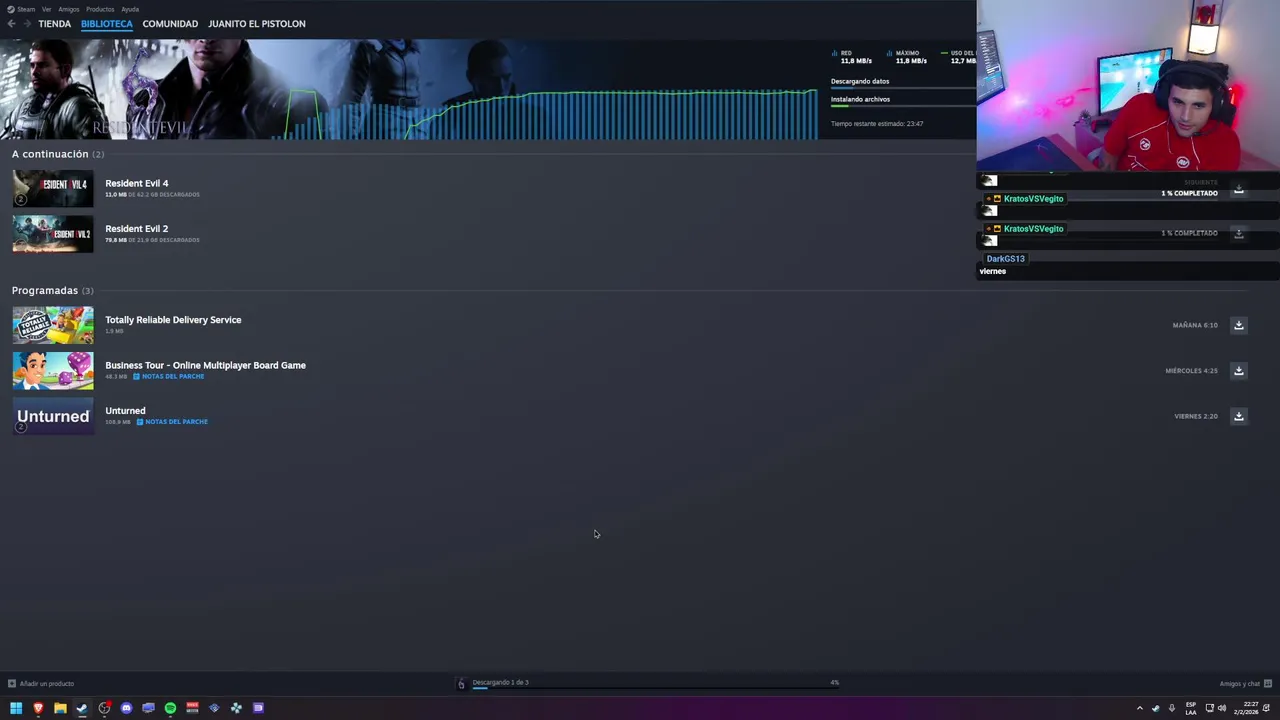Select Business Tour - Online Multiplayer Board Game title

205,365
